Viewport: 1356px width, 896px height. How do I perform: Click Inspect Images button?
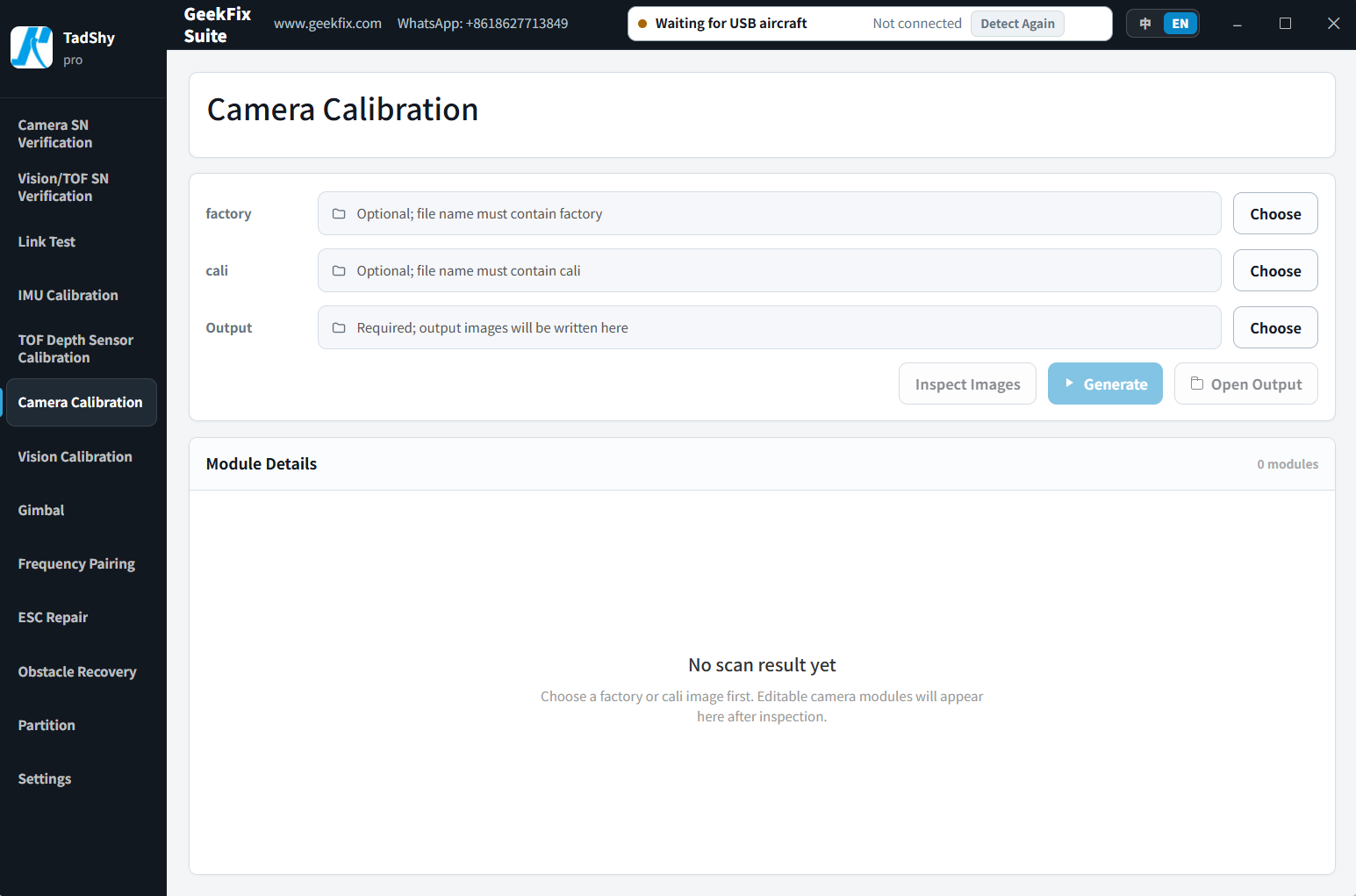[967, 384]
